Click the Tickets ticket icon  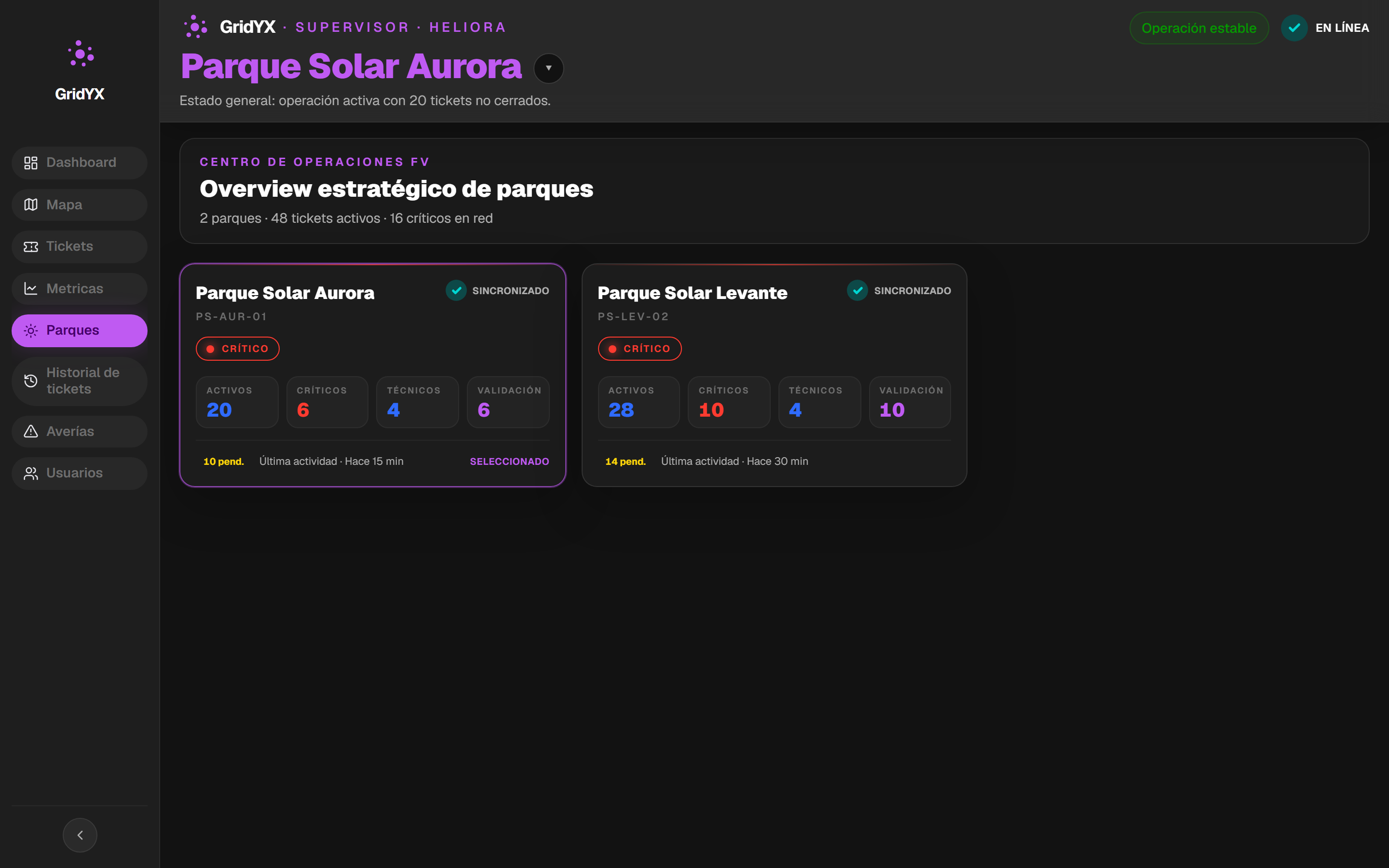click(x=31, y=247)
